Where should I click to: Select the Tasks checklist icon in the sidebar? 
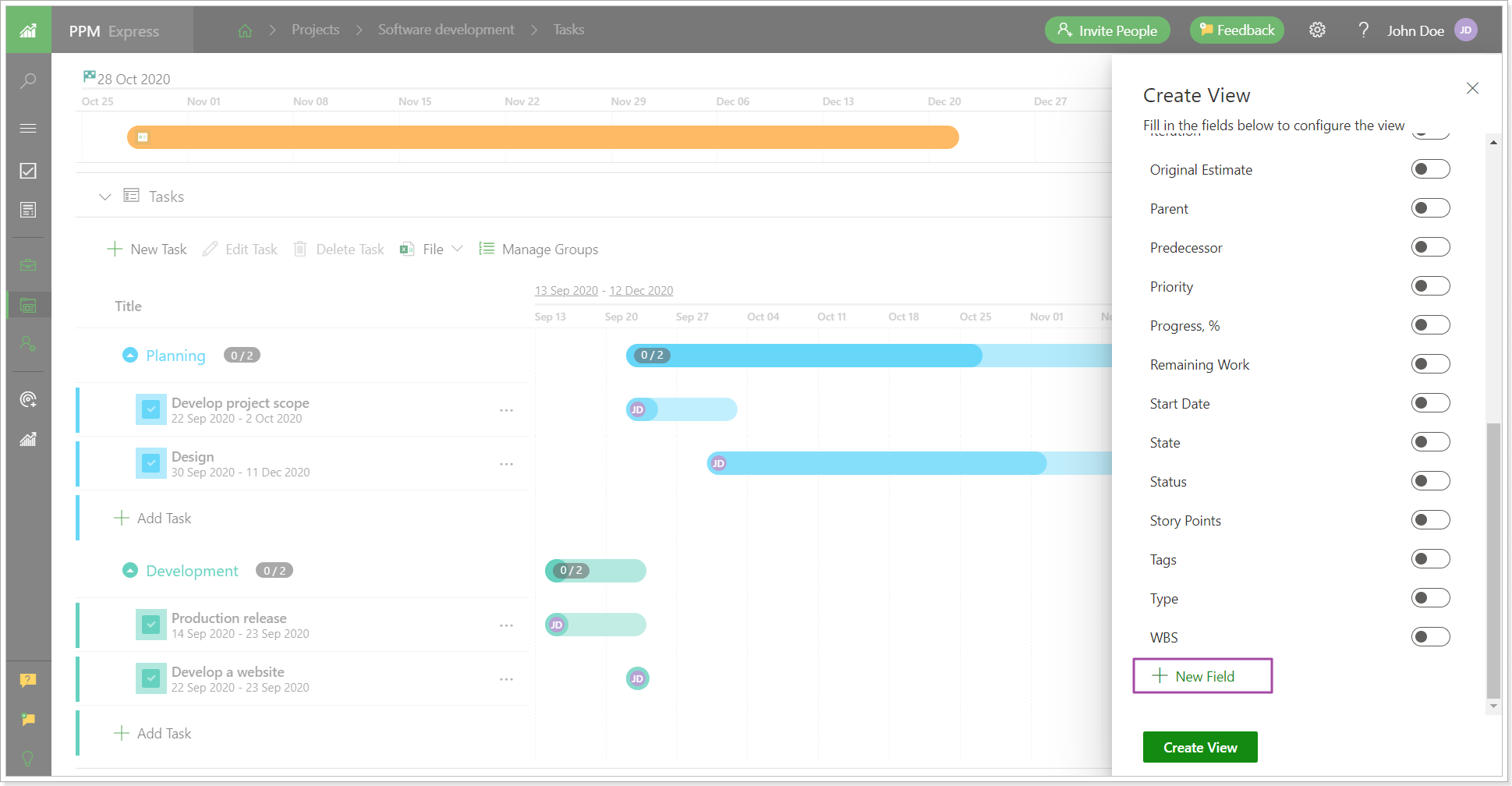click(28, 171)
